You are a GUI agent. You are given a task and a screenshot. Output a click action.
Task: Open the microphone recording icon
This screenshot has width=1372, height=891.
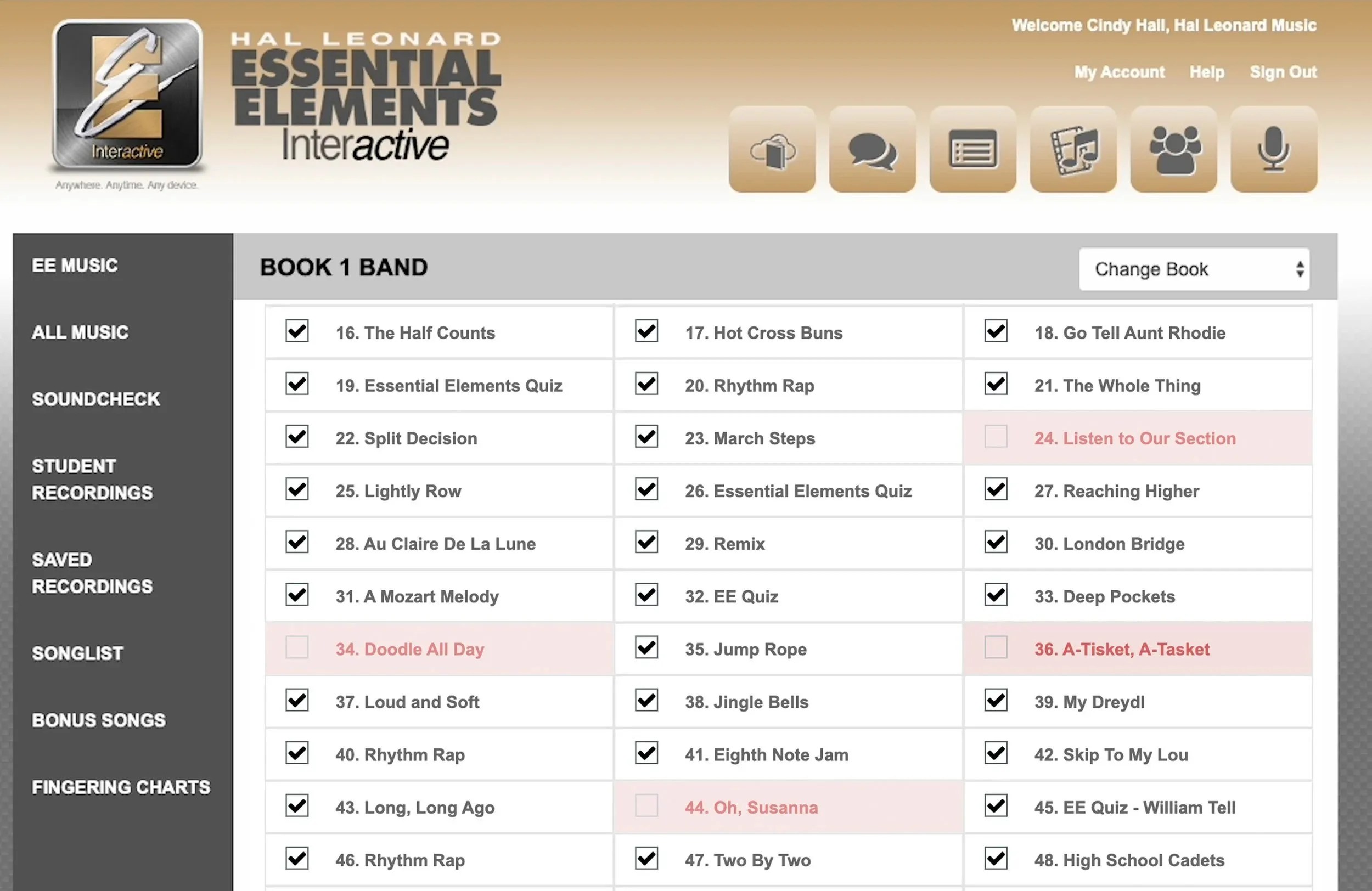click(1273, 149)
